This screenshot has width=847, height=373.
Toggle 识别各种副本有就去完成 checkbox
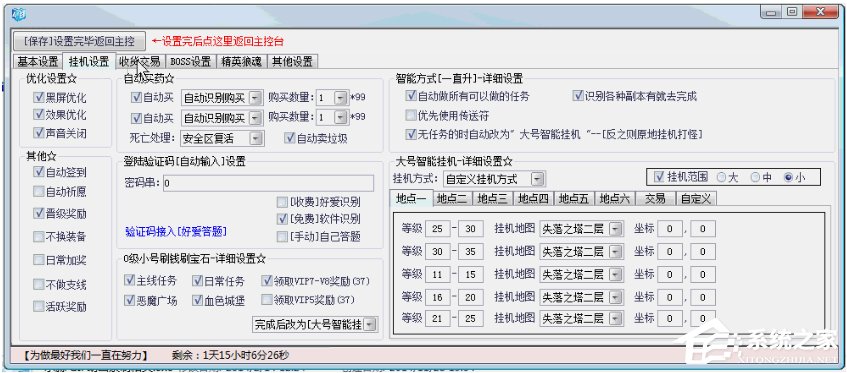click(635, 96)
